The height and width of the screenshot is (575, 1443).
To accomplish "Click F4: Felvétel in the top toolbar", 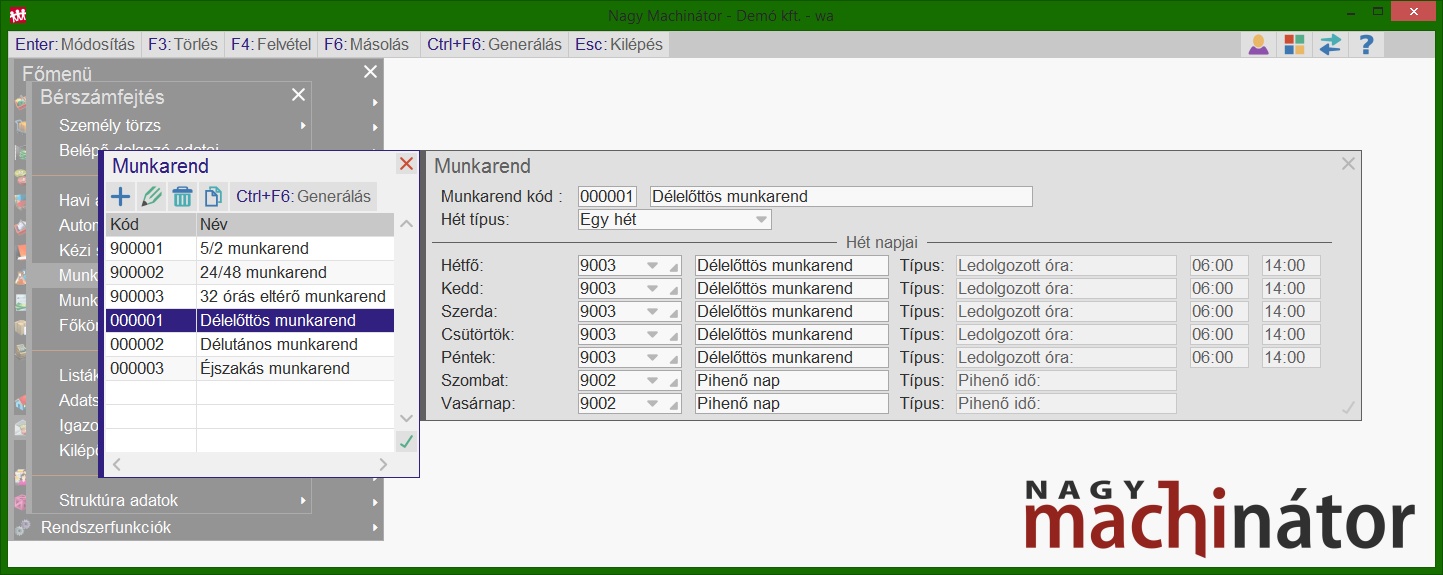I will [x=271, y=45].
